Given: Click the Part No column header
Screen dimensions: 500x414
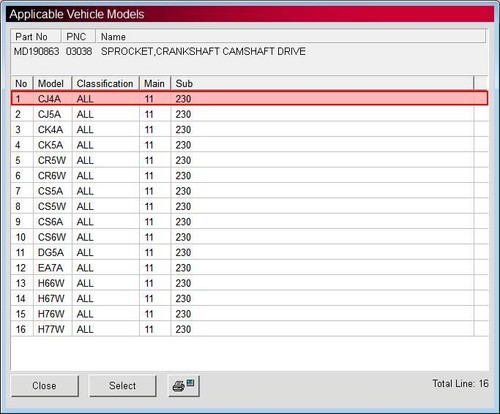Looking at the screenshot, I should point(36,36).
